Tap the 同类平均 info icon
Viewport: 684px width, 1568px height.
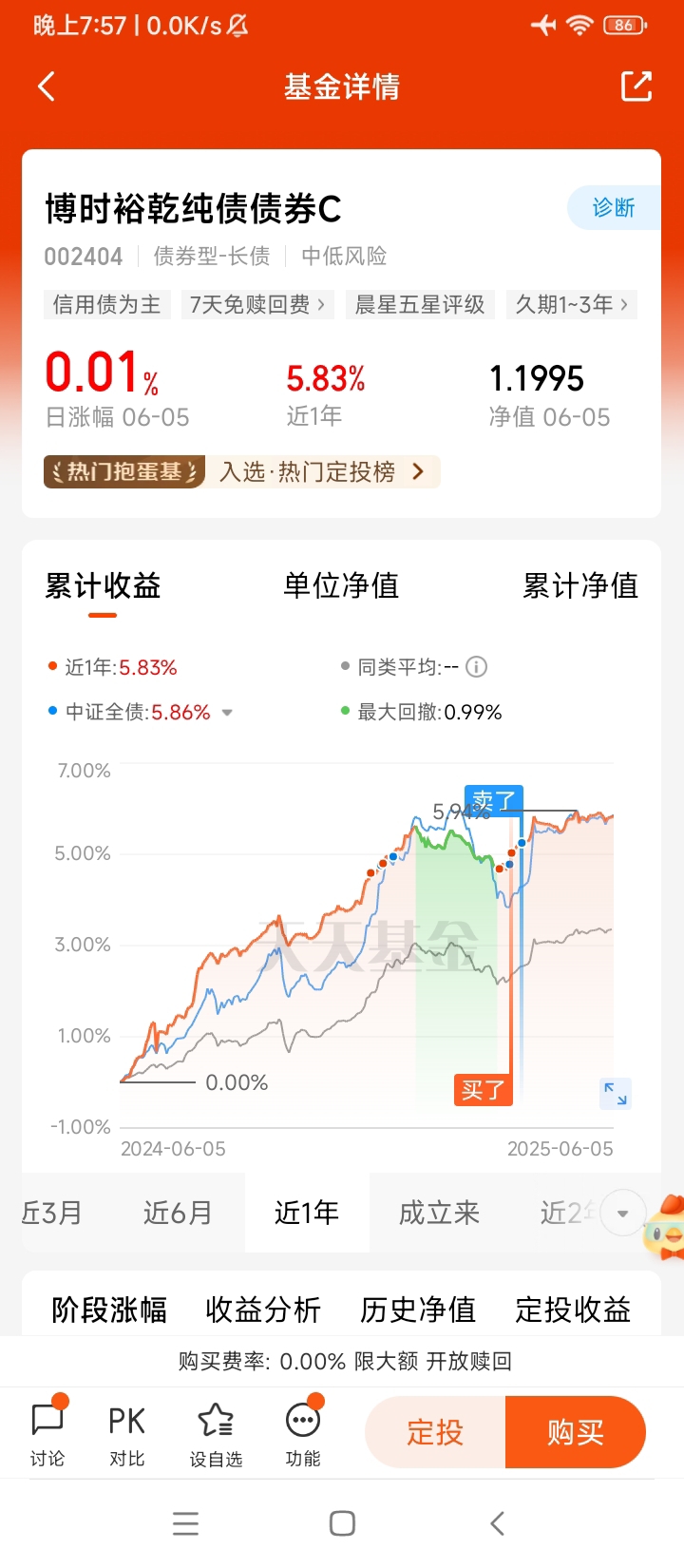click(477, 667)
